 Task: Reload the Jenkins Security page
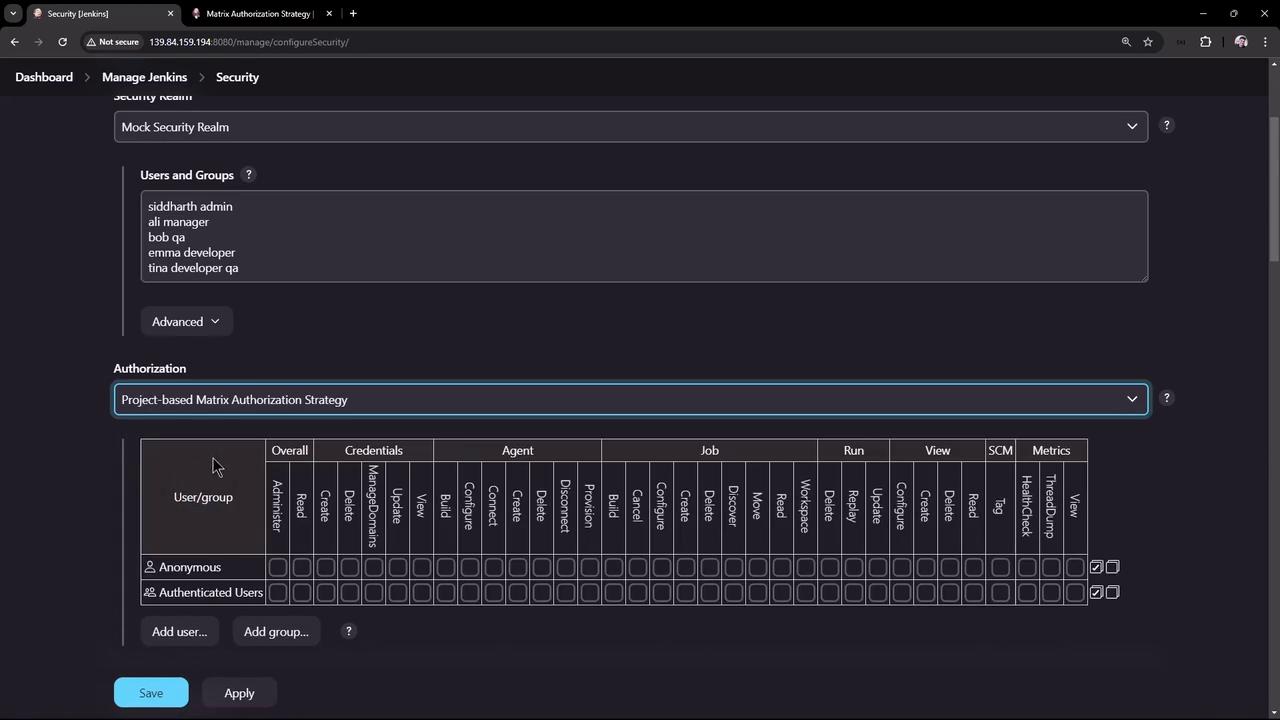(62, 42)
